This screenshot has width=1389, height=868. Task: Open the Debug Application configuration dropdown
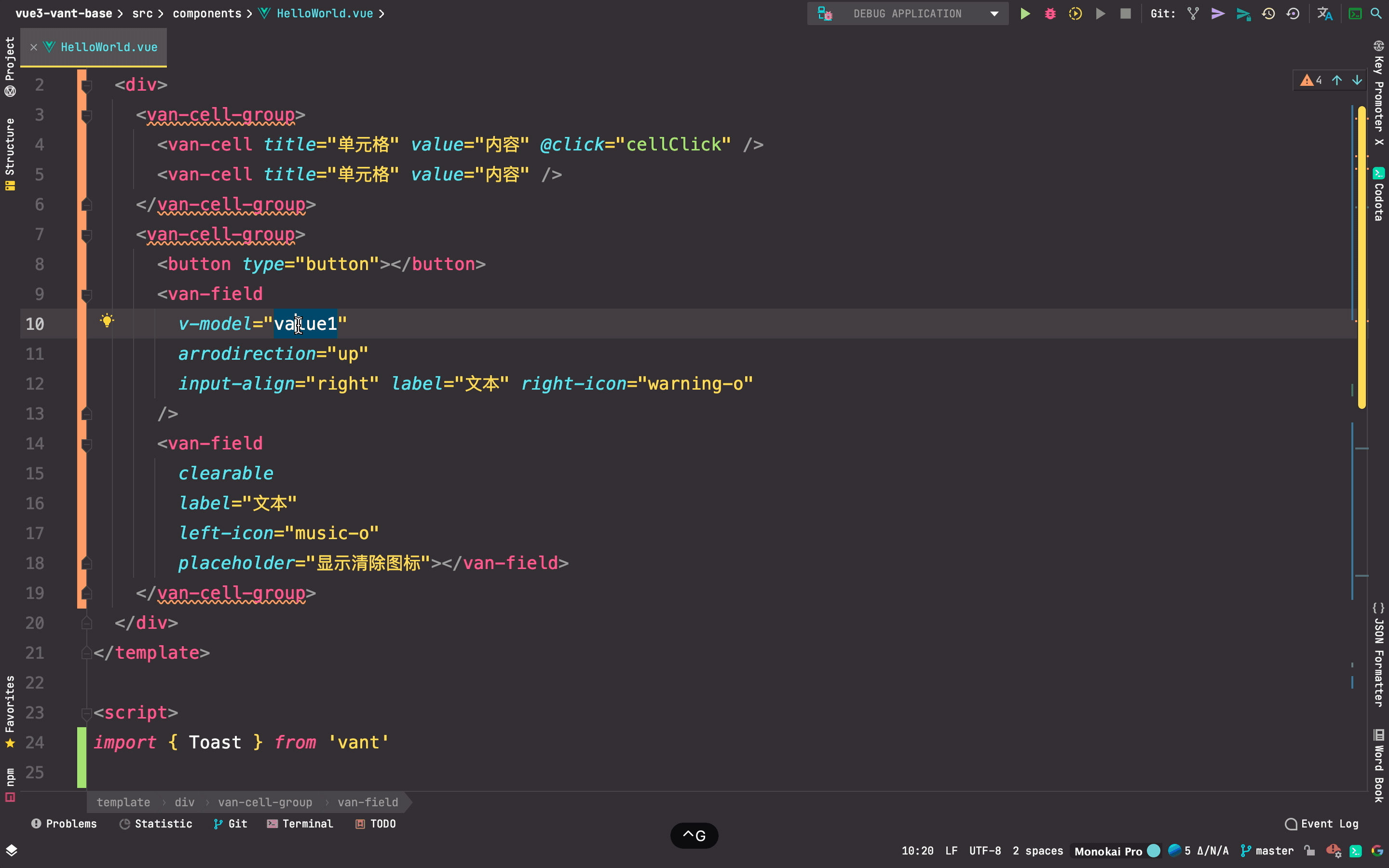tap(994, 14)
